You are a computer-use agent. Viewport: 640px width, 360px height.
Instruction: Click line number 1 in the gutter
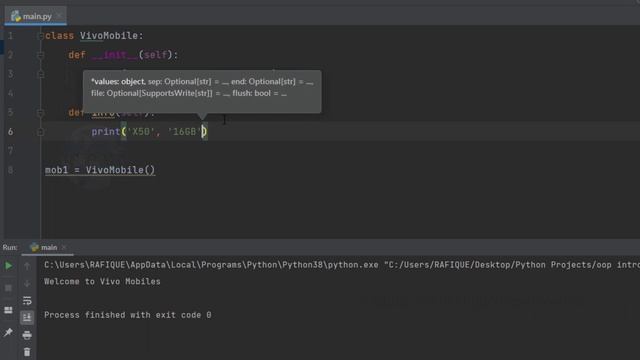point(11,36)
